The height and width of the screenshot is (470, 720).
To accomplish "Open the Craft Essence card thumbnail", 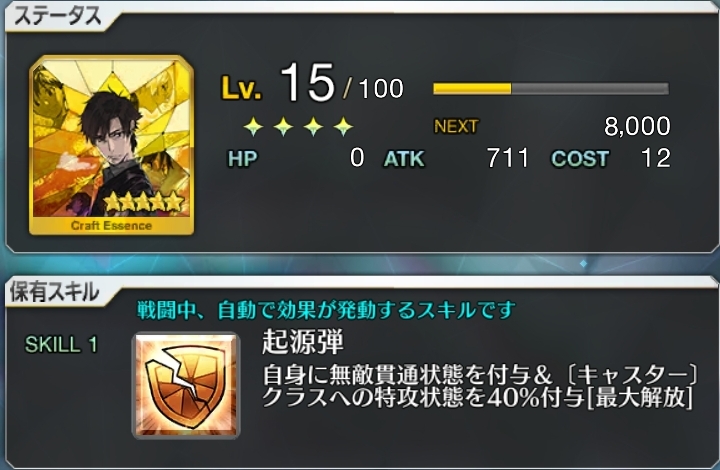I will tap(112, 145).
